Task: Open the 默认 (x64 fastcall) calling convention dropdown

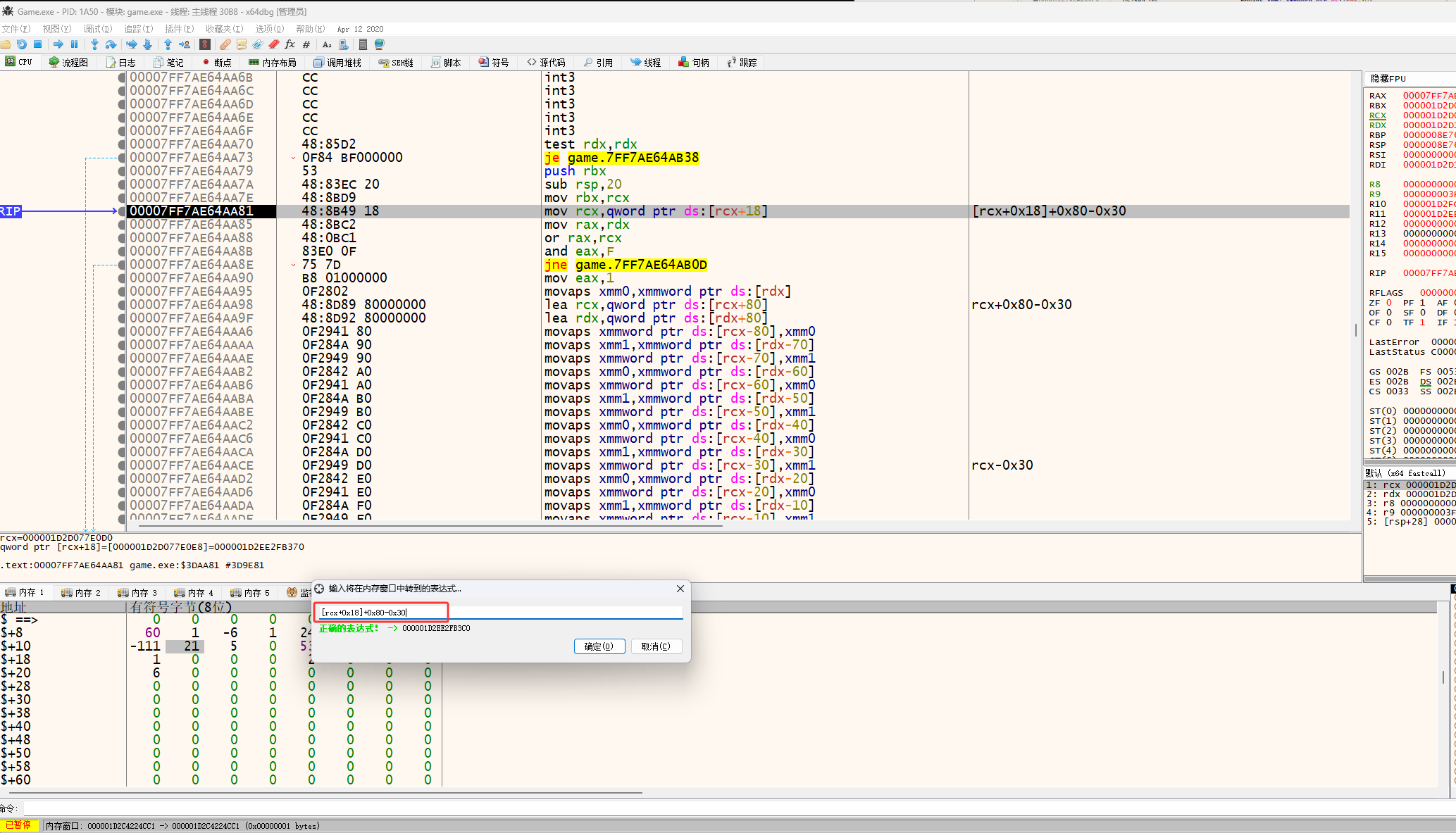Action: 1405,473
